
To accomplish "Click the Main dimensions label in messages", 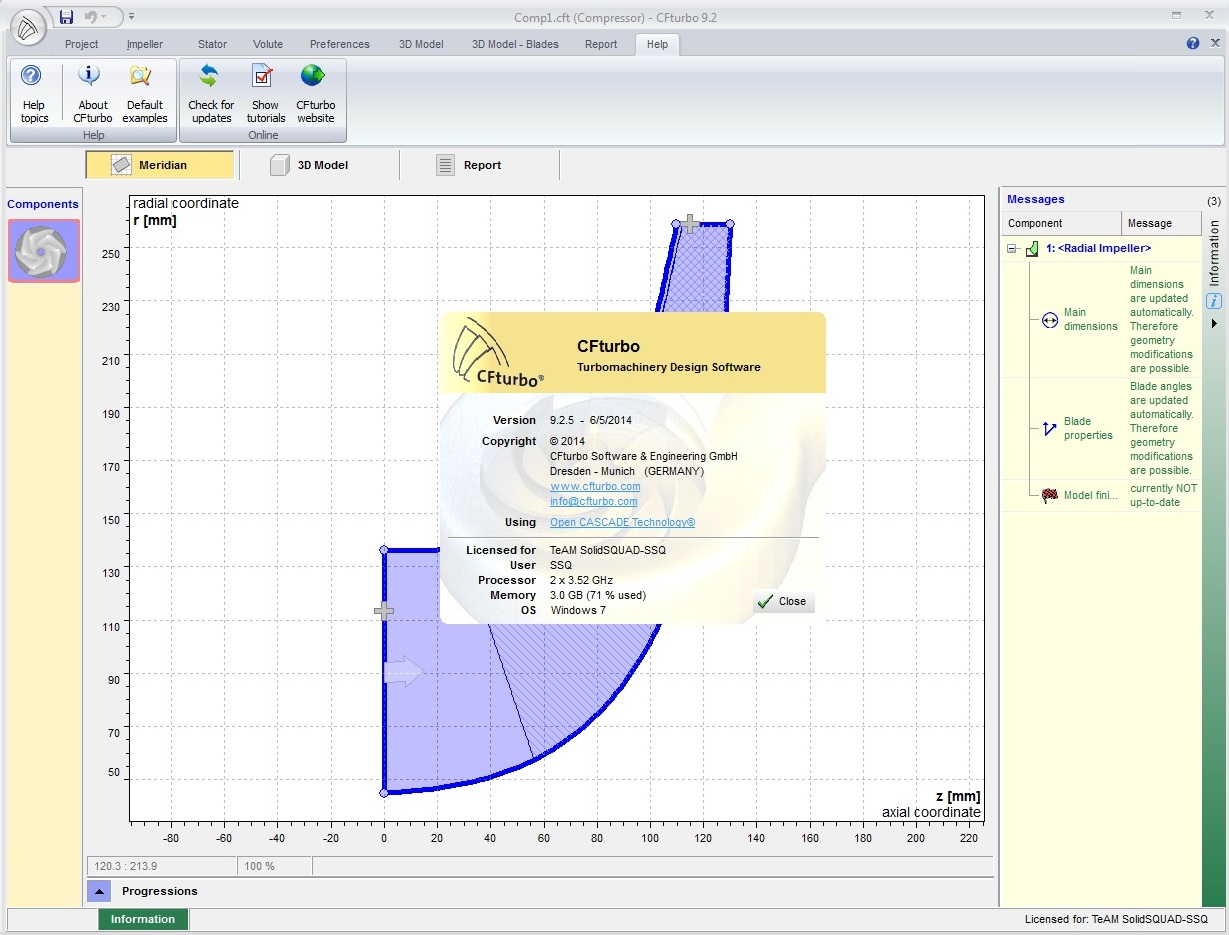I will (x=1090, y=319).
